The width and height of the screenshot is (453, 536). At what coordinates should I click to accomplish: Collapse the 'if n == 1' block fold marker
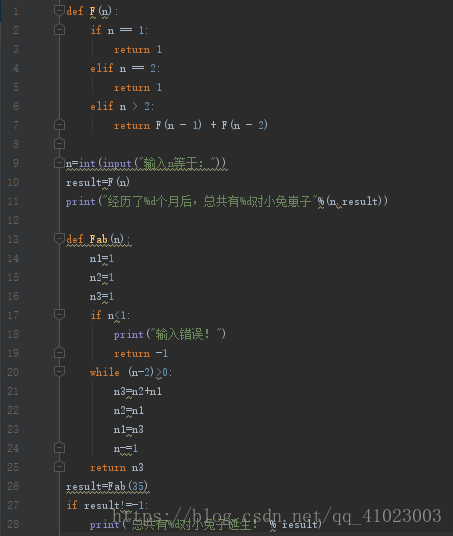pos(59,30)
